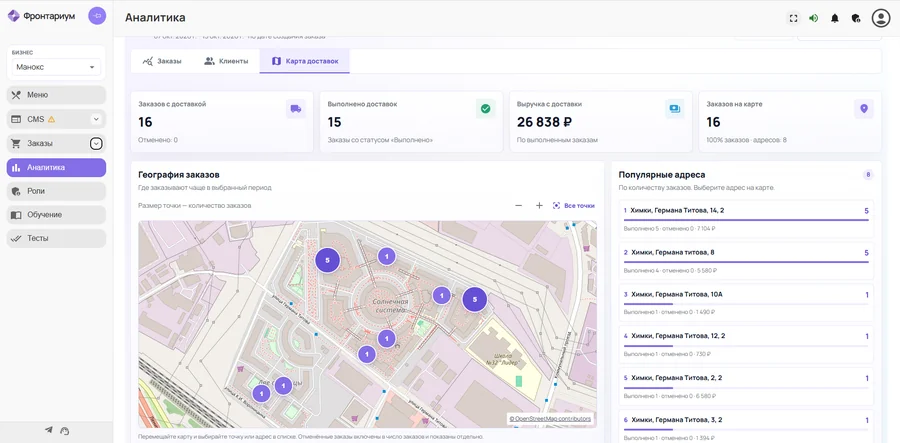
Task: Select address Химки, Германа Титова, 10А
Action: tap(746, 302)
